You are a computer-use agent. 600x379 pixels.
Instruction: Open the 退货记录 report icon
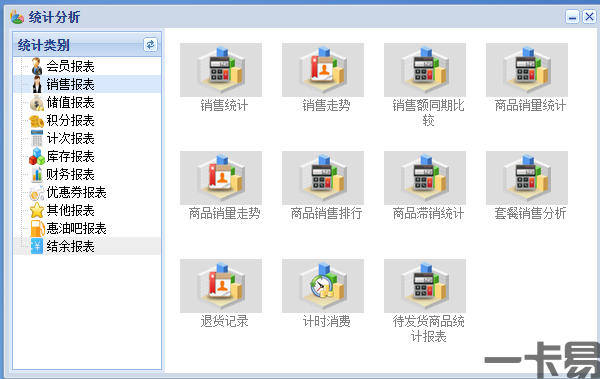(221, 286)
